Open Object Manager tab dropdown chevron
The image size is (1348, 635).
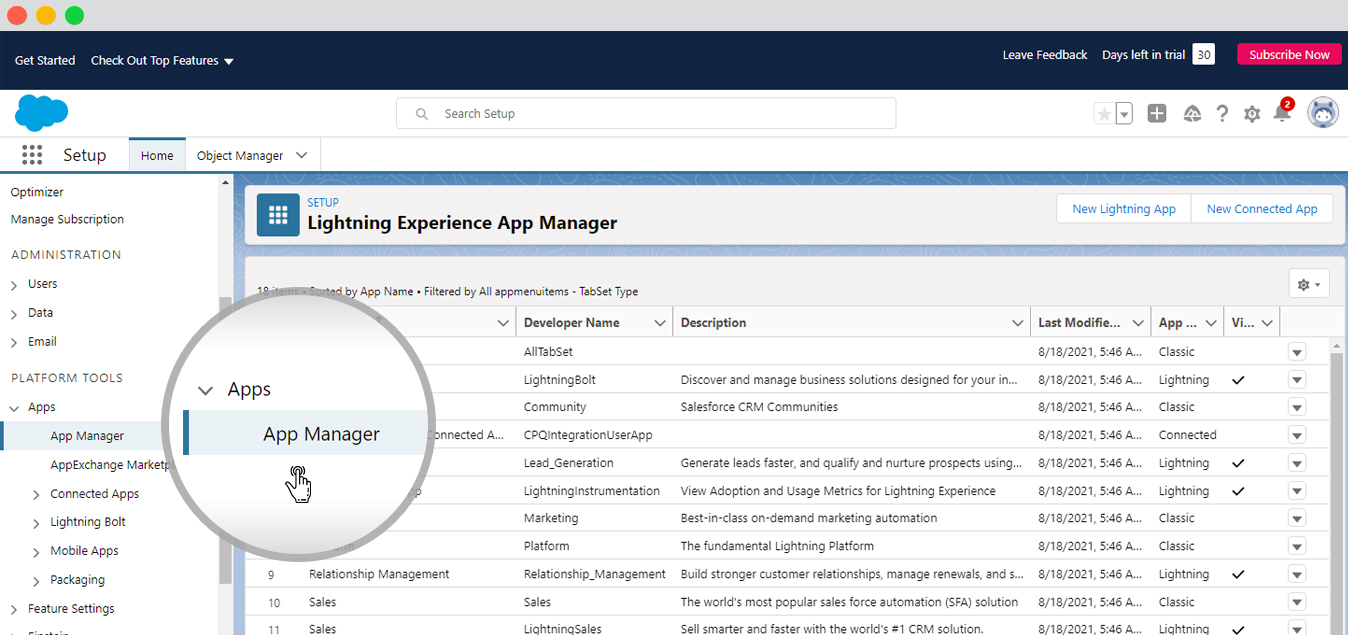pos(302,155)
